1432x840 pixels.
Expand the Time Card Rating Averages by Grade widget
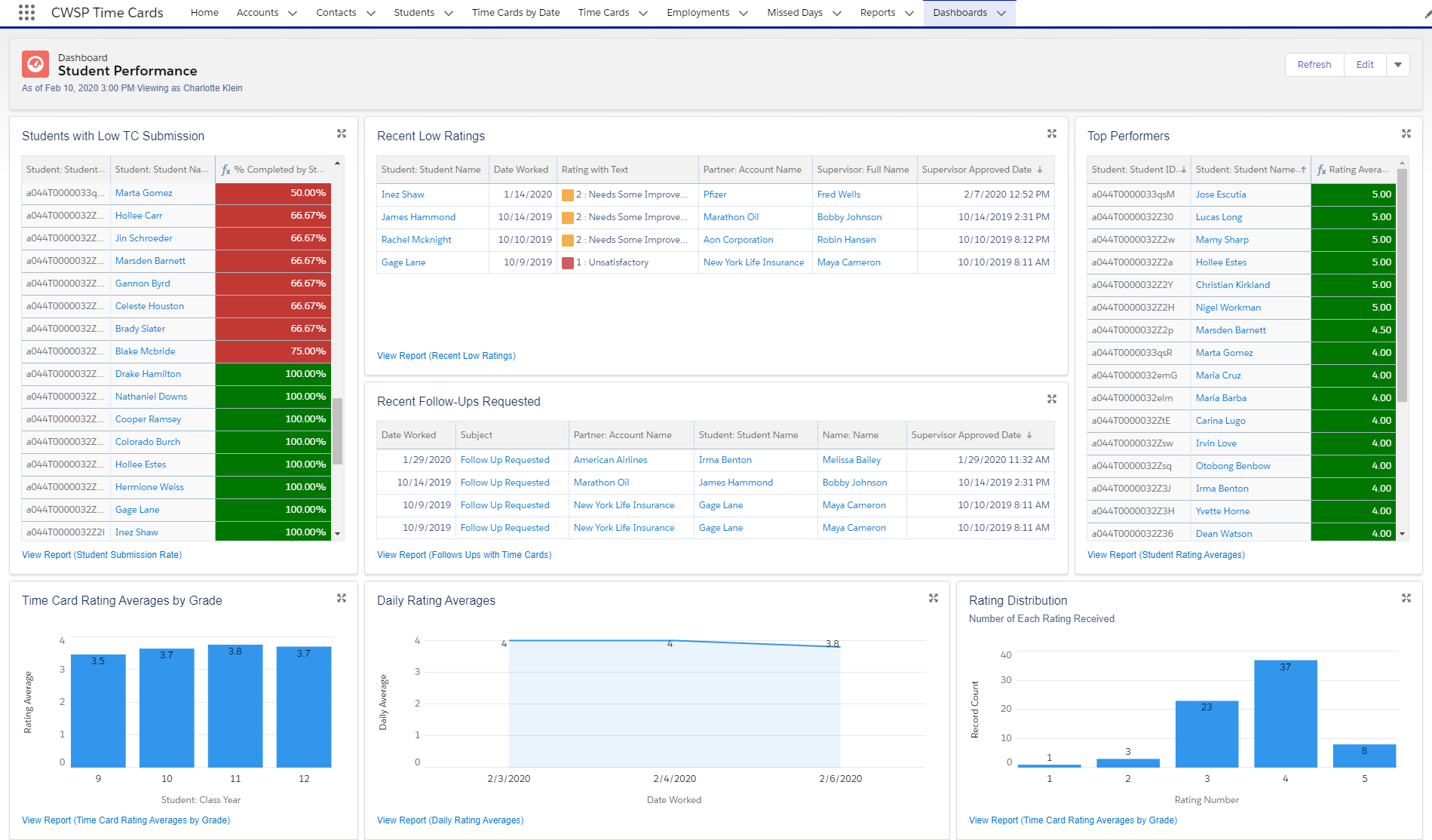pos(342,598)
